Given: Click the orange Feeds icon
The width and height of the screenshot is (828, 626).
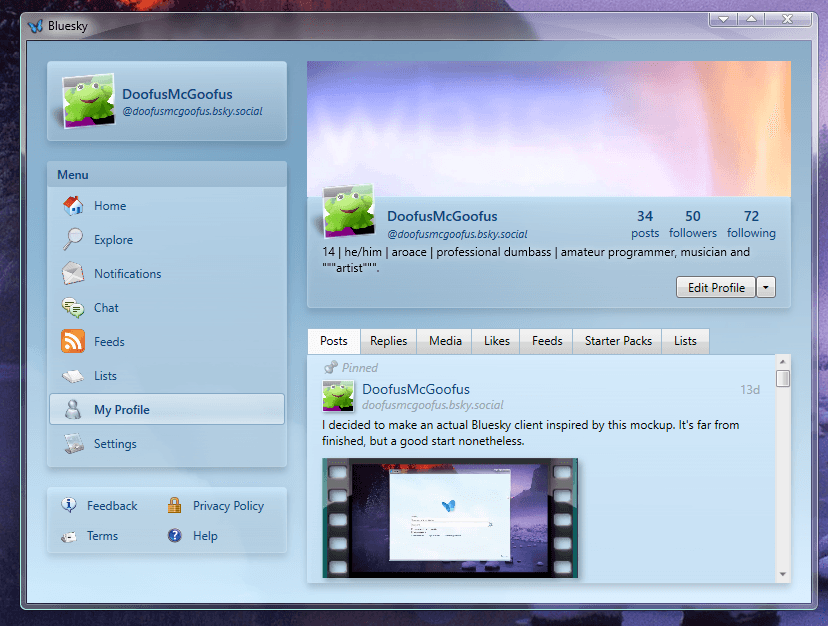Looking at the screenshot, I should click(74, 341).
